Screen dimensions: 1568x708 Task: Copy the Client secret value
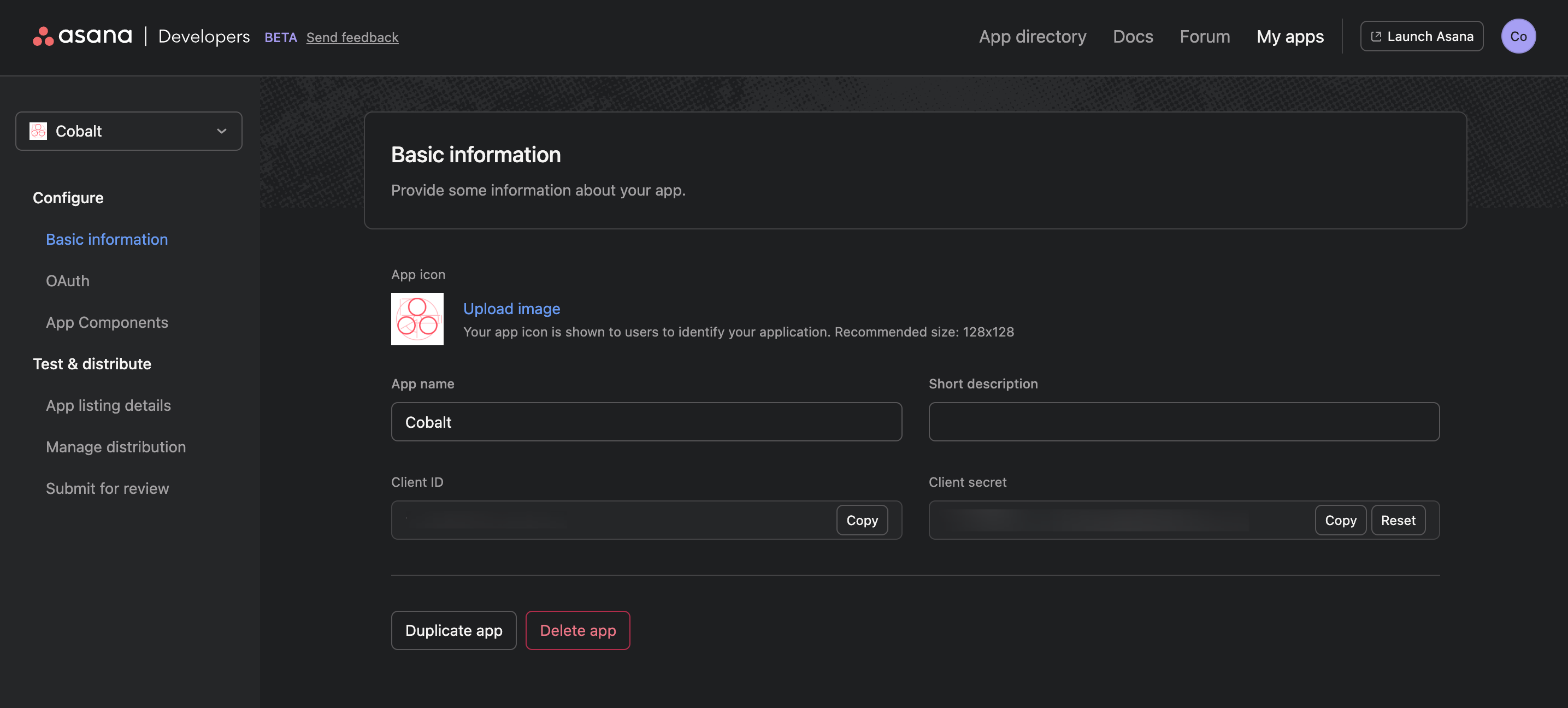1340,520
